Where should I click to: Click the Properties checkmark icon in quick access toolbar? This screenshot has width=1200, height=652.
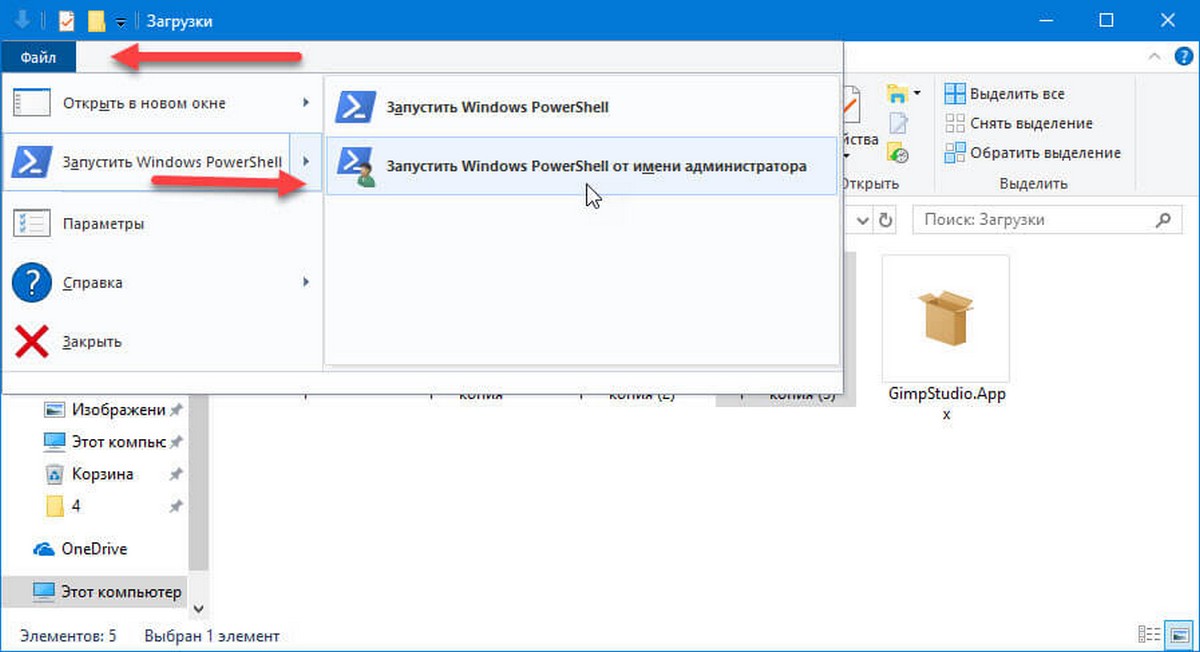(67, 21)
